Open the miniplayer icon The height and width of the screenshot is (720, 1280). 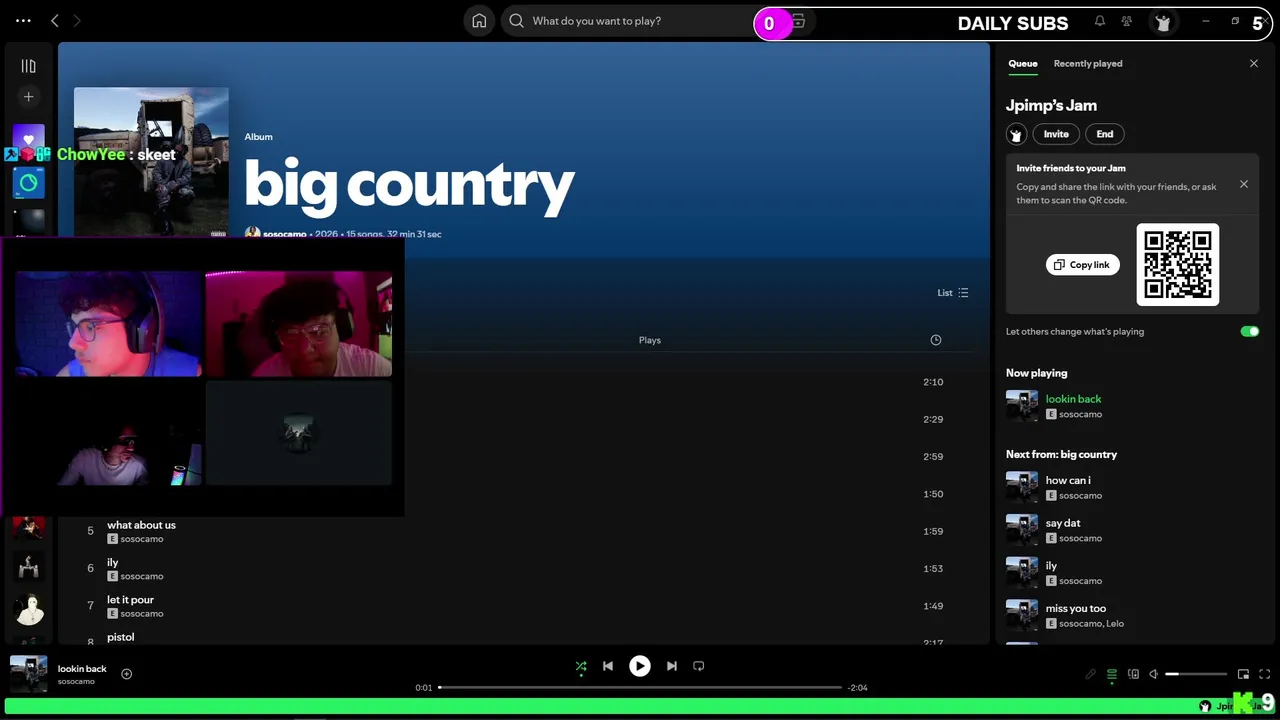click(x=1243, y=675)
